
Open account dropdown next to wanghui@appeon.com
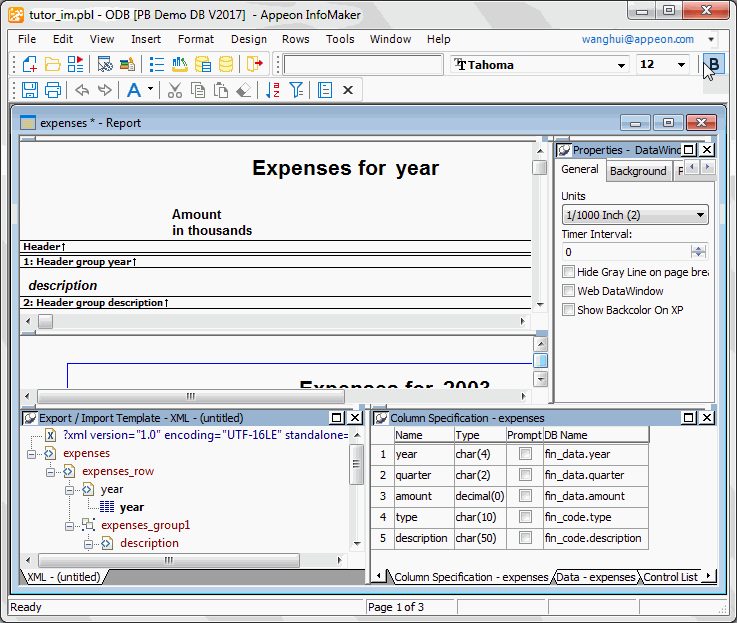(x=711, y=39)
